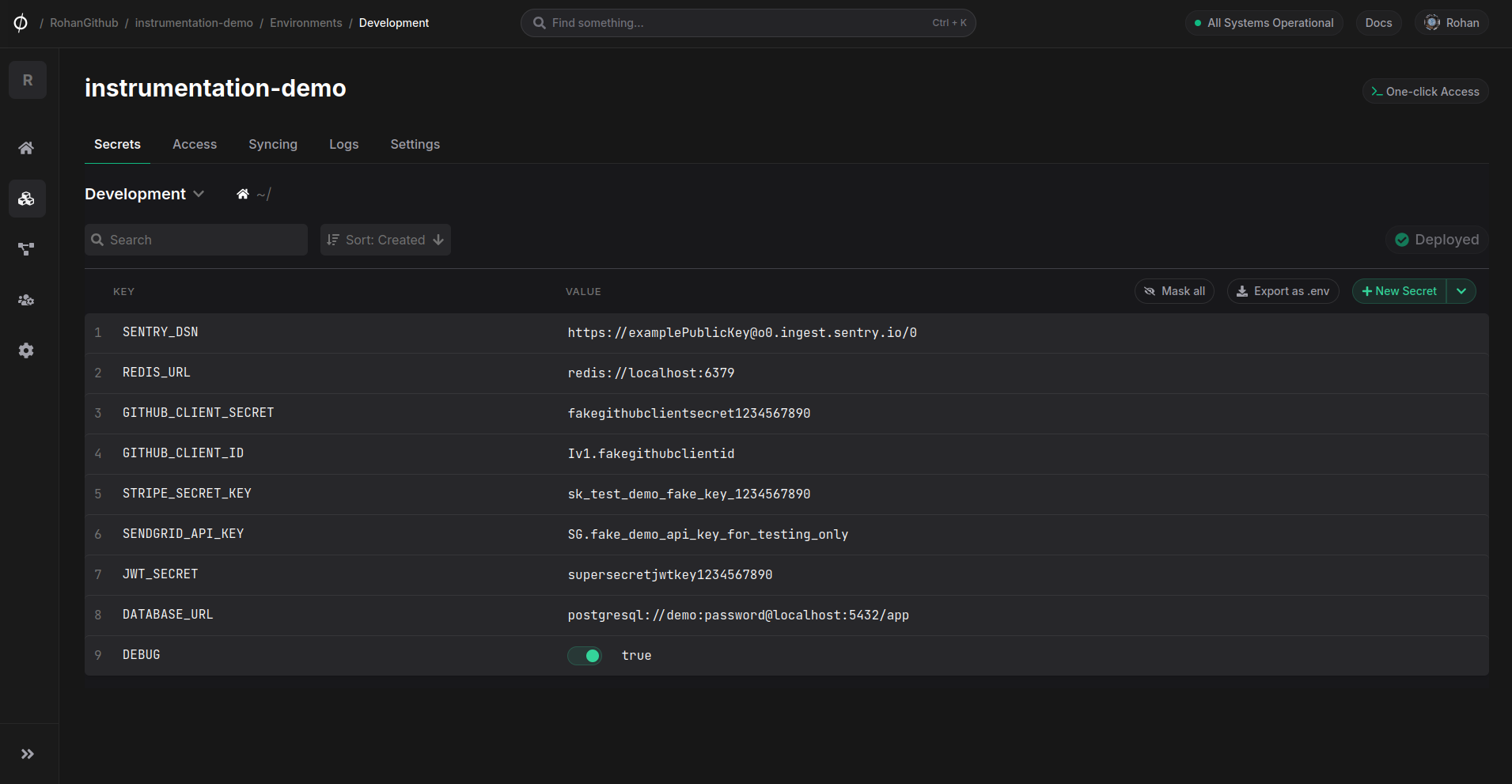Click Export as .env button
This screenshot has height=784, width=1512.
(x=1283, y=291)
